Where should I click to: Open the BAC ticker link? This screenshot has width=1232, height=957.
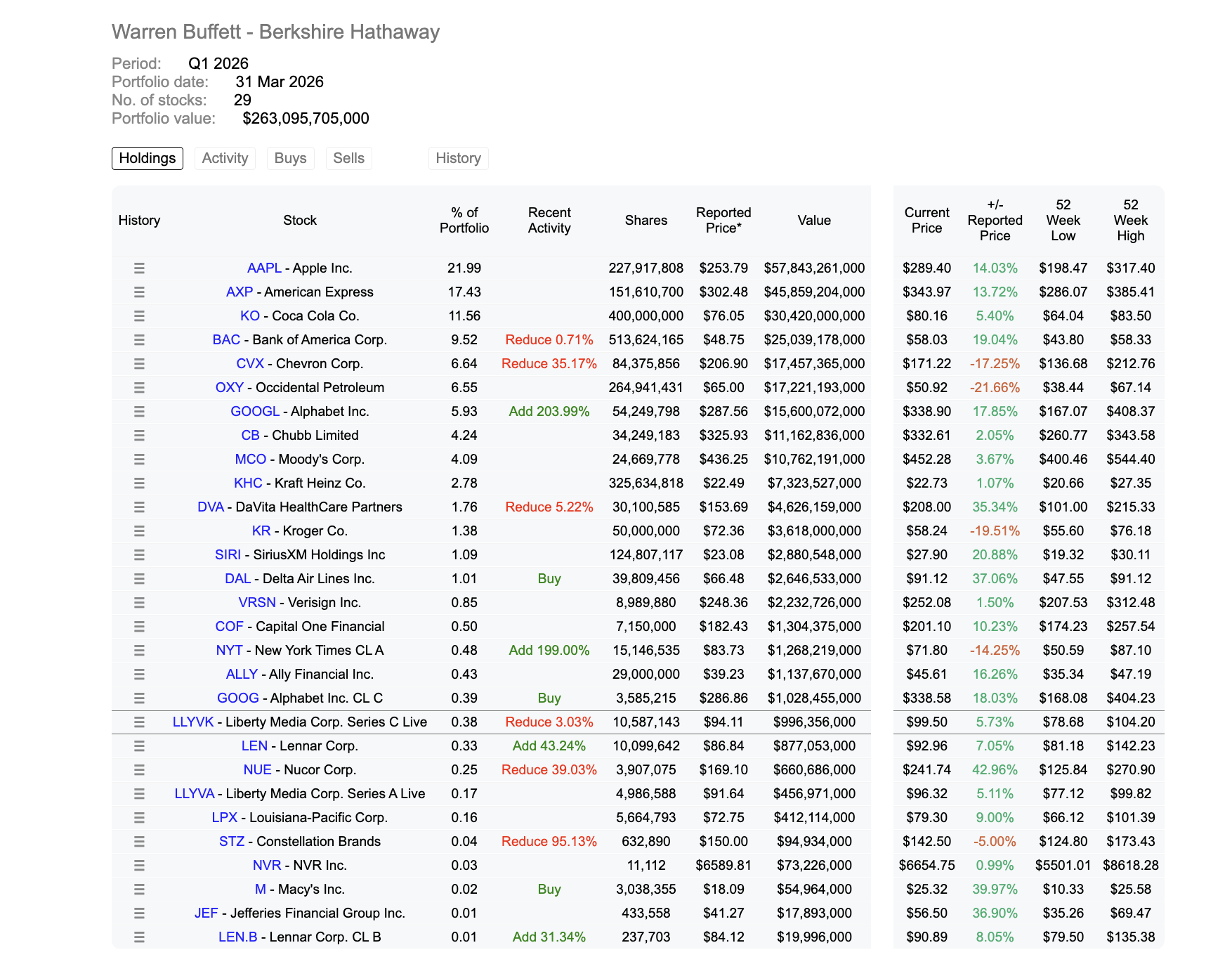coord(226,339)
